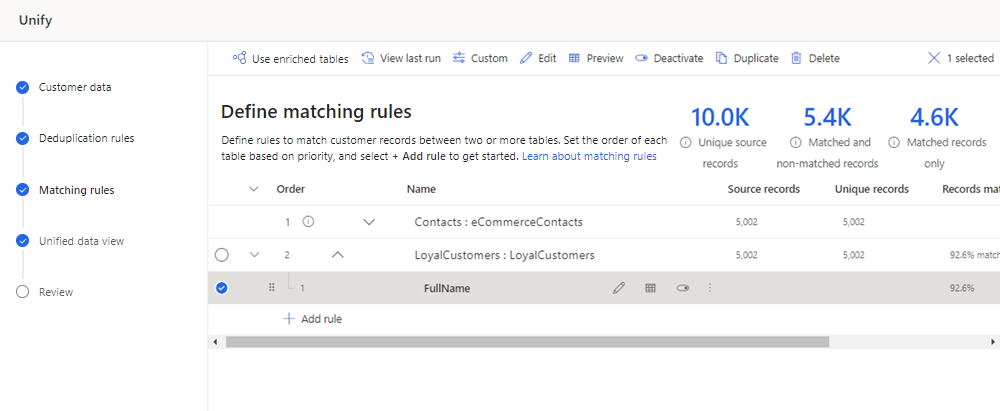The image size is (1000, 411).
Task: Click info icon beside Matched records only
Action: [x=894, y=142]
